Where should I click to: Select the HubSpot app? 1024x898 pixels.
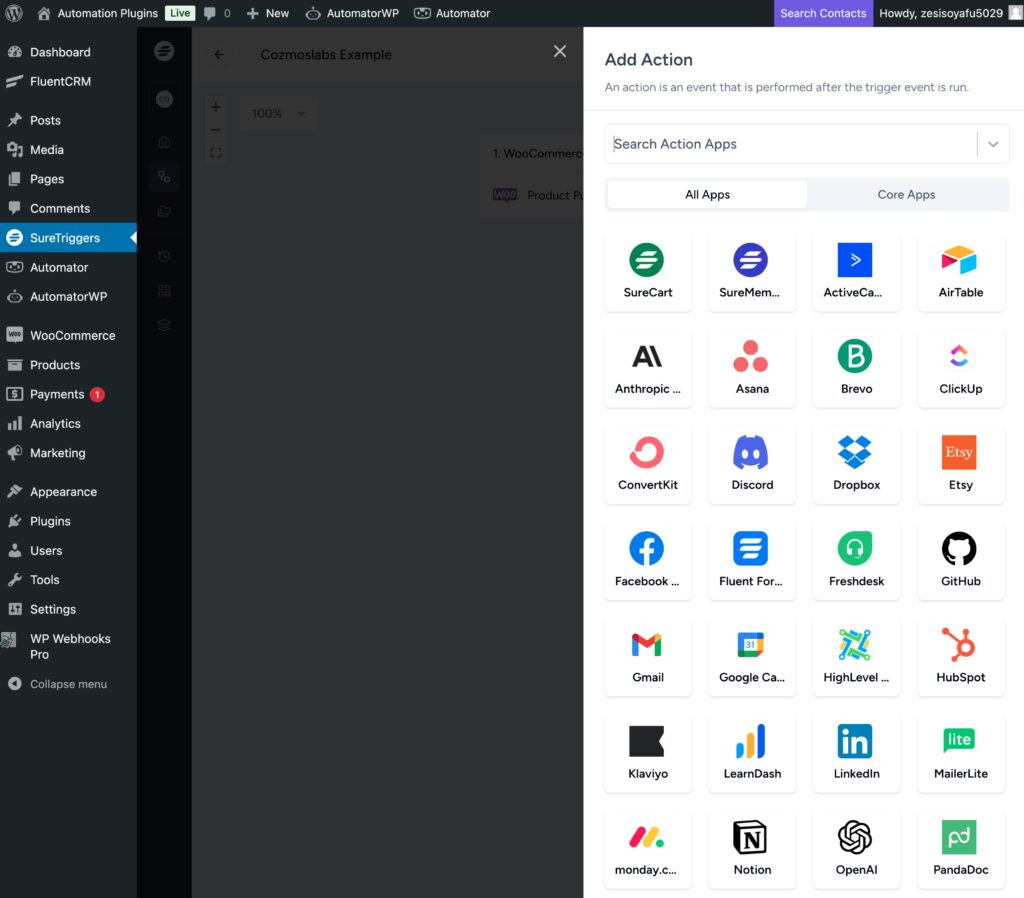click(960, 657)
